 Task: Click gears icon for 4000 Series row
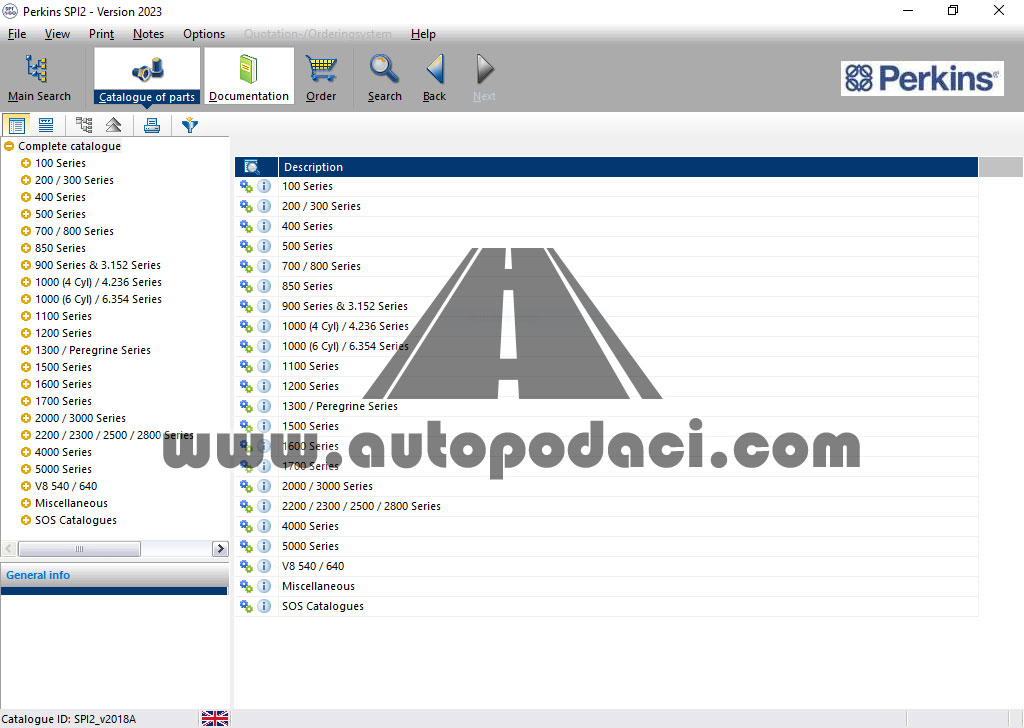click(246, 526)
